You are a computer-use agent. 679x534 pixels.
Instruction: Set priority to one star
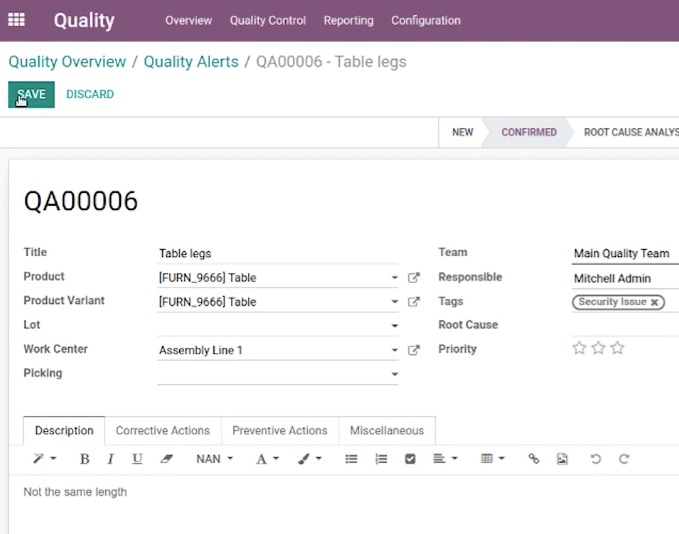(x=579, y=348)
